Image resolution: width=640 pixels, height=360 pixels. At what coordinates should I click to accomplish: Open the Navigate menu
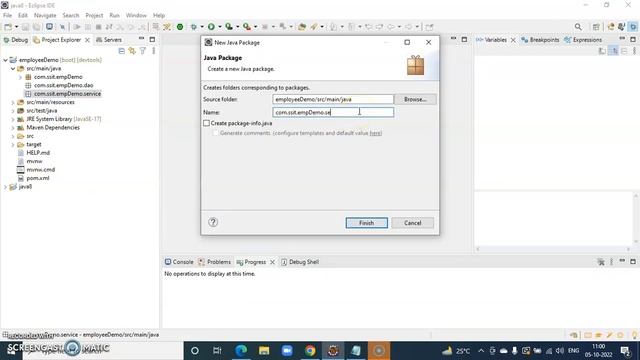point(45,16)
